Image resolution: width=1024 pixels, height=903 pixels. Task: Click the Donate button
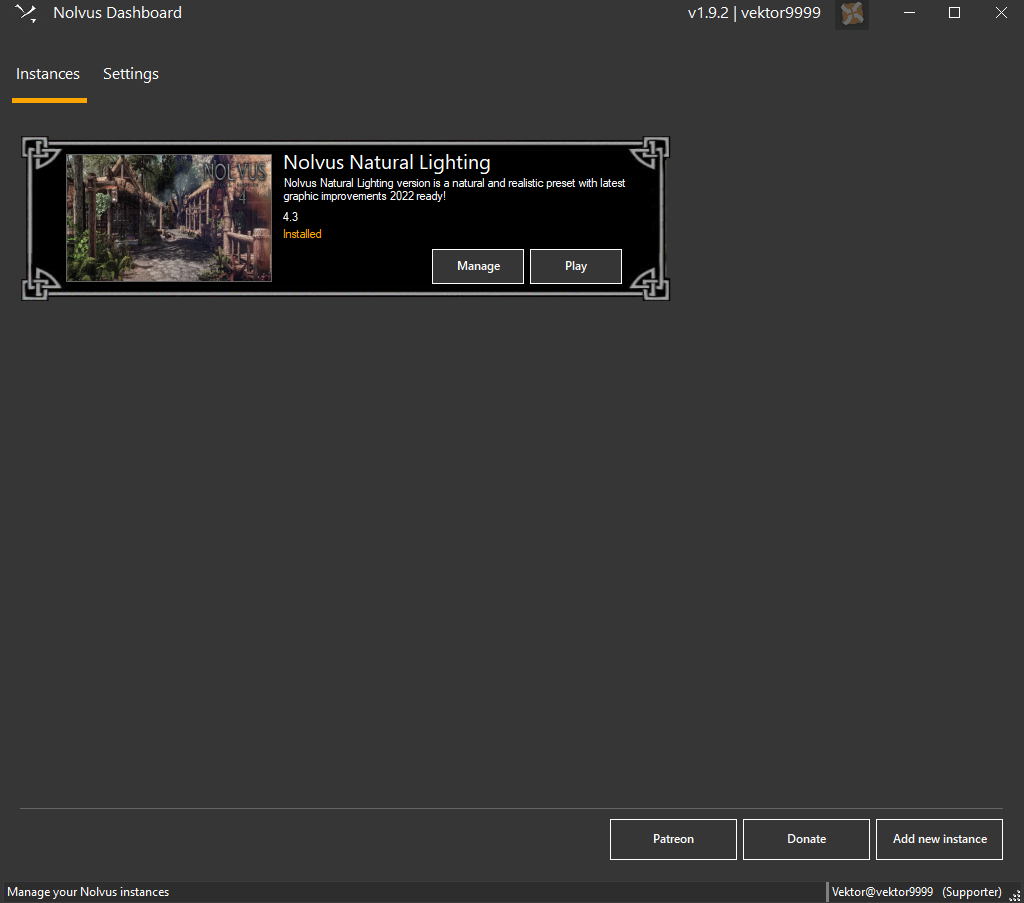pyautogui.click(x=807, y=839)
